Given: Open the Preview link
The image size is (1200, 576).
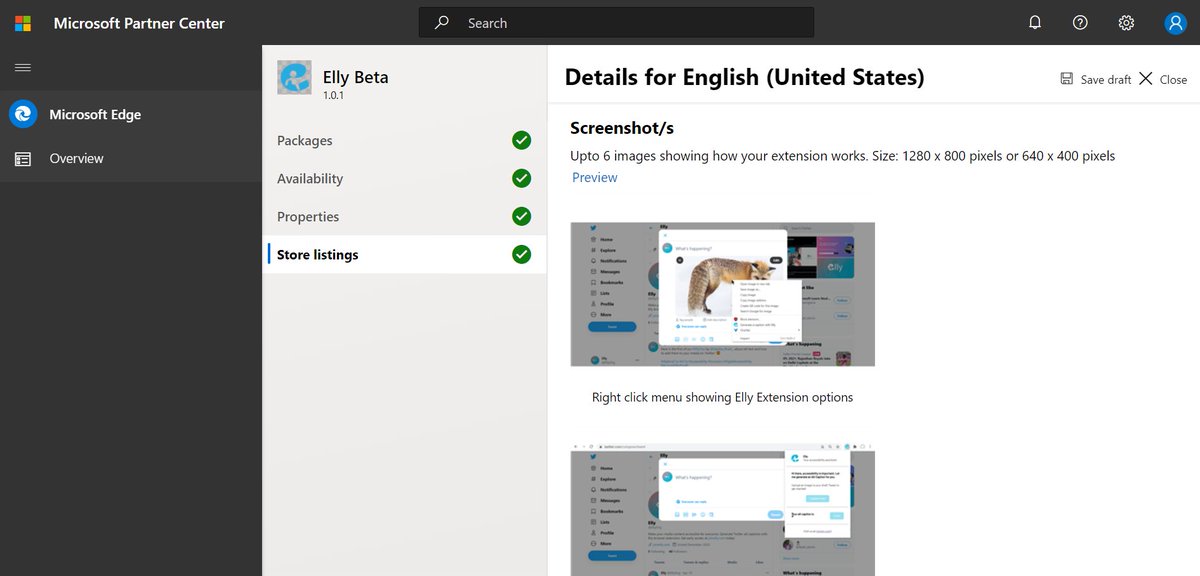Looking at the screenshot, I should coord(595,178).
